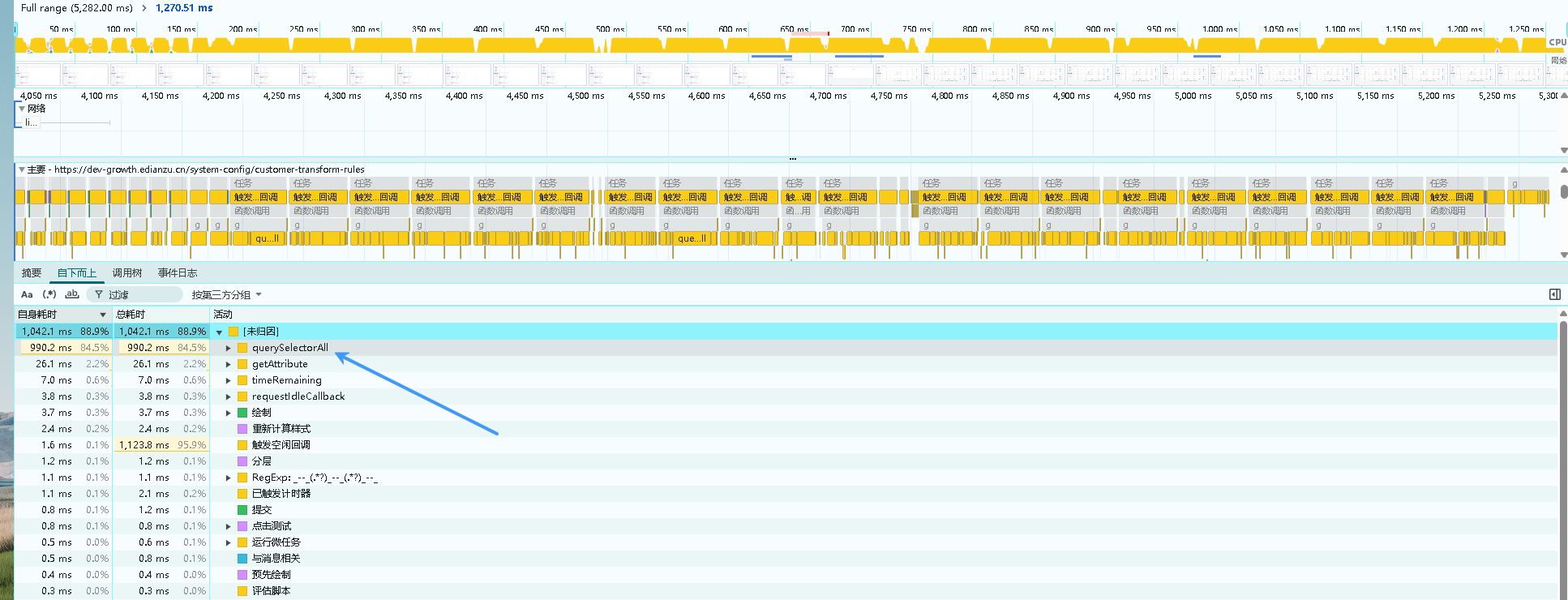1568x600 pixels.
Task: Toggle regular expression (.*) filter option
Action: pos(49,294)
